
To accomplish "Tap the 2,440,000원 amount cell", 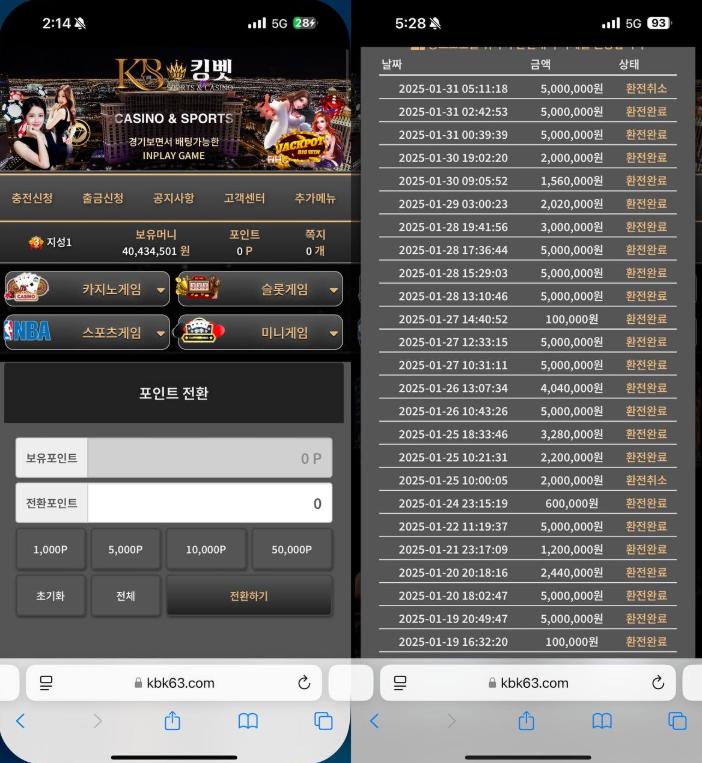I will [x=572, y=573].
